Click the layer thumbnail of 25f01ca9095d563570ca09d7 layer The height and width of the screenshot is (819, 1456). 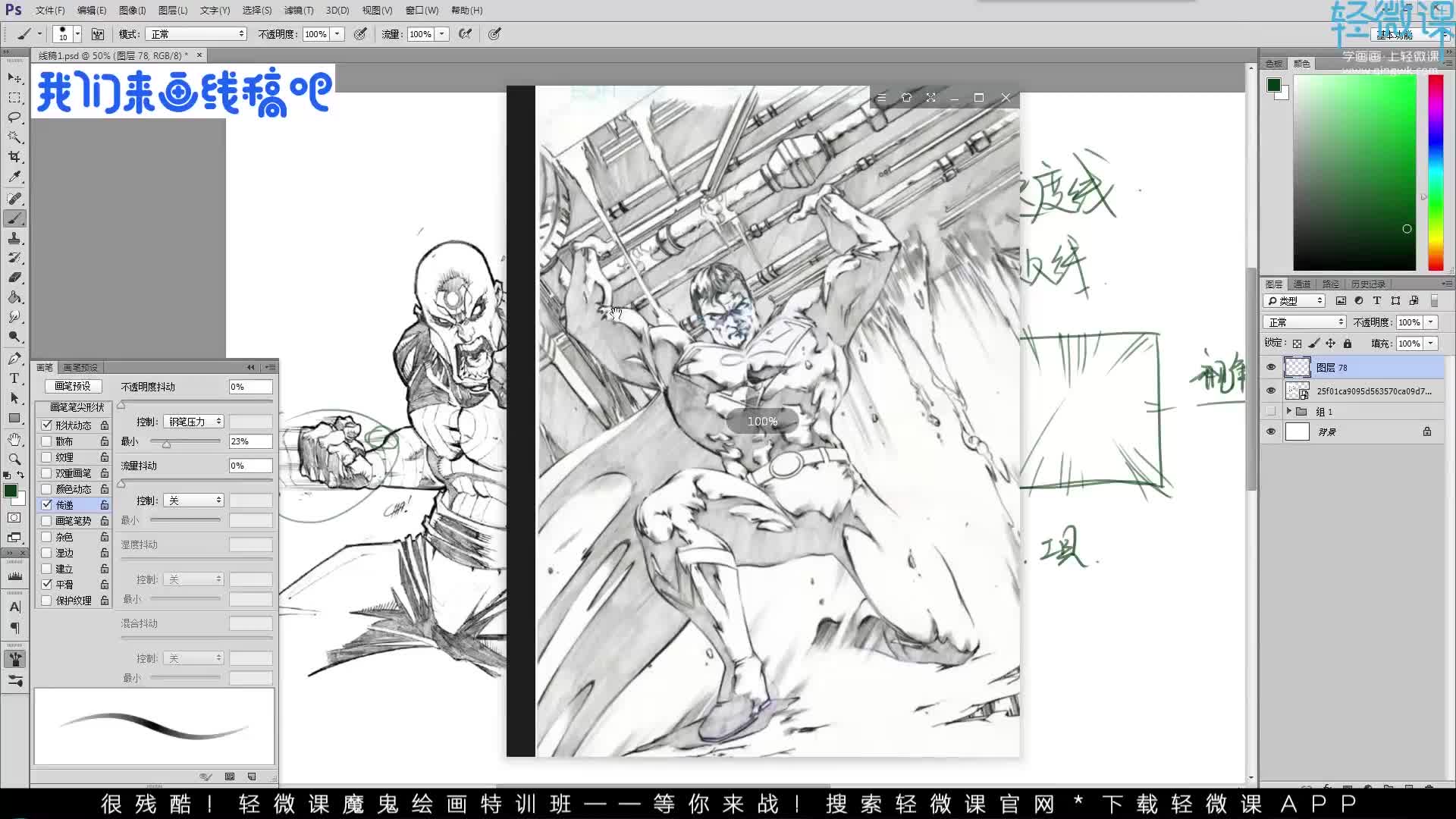pos(1298,391)
